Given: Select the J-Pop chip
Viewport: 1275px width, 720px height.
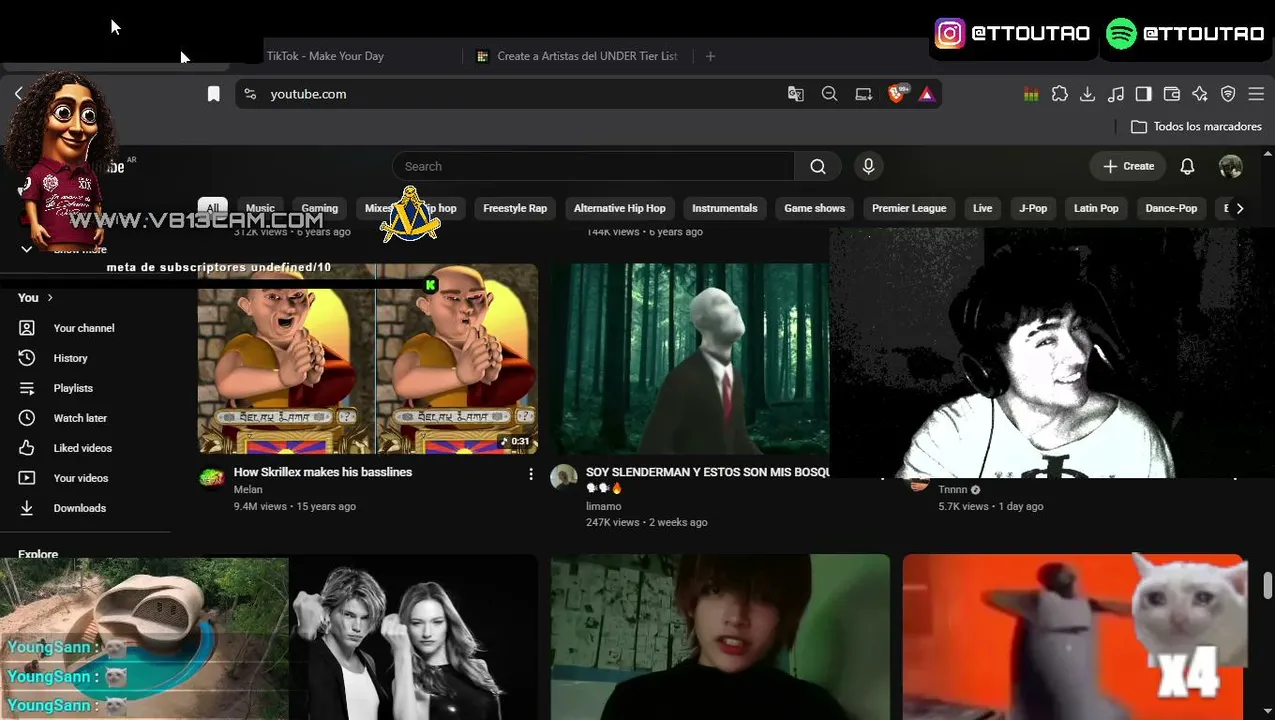Looking at the screenshot, I should click(1033, 208).
